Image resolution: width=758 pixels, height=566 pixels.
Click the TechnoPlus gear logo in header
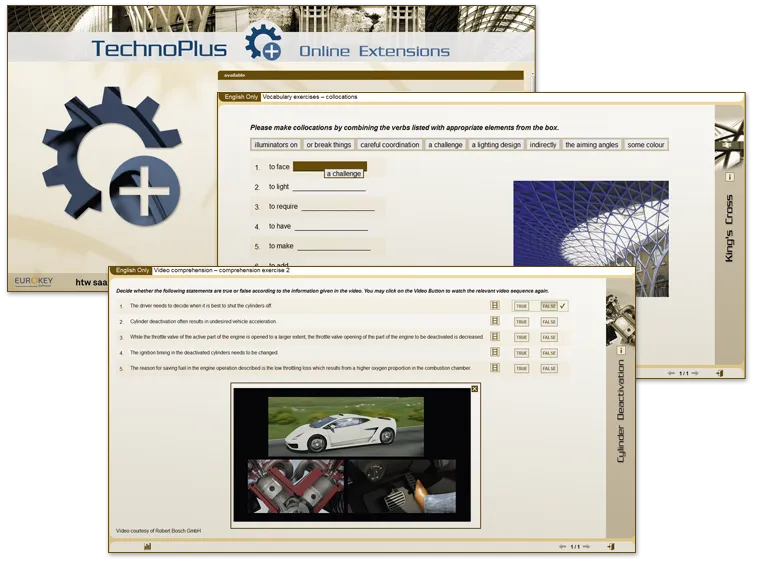(x=263, y=43)
